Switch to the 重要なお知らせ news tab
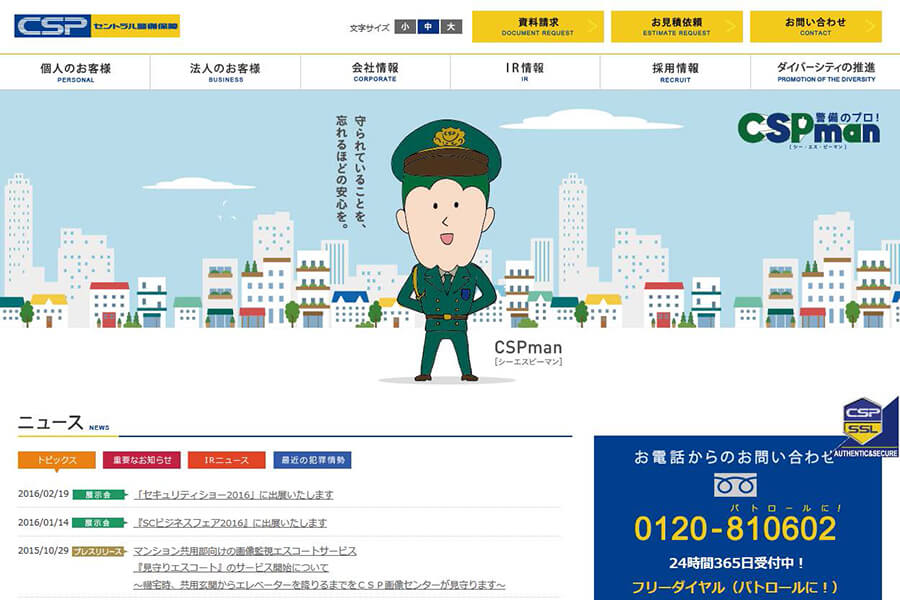 (x=142, y=460)
